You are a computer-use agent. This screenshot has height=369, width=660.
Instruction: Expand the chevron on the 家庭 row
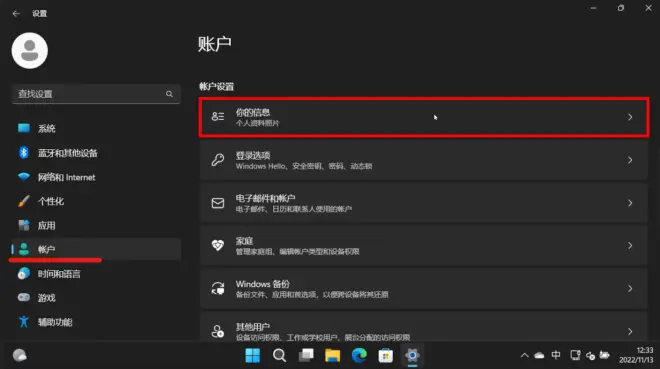click(x=630, y=246)
